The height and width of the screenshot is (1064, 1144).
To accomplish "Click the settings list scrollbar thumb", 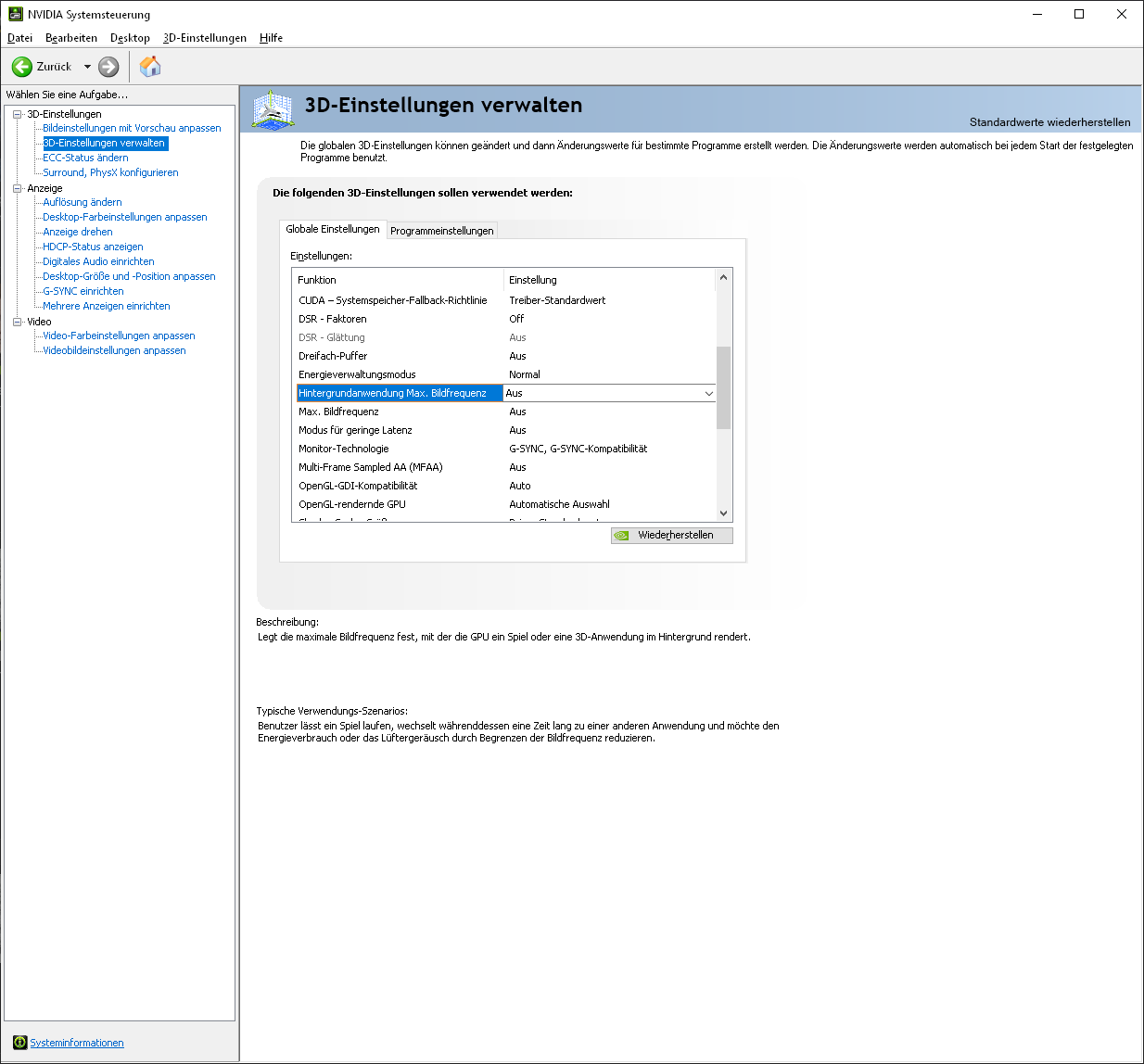I will (724, 387).
